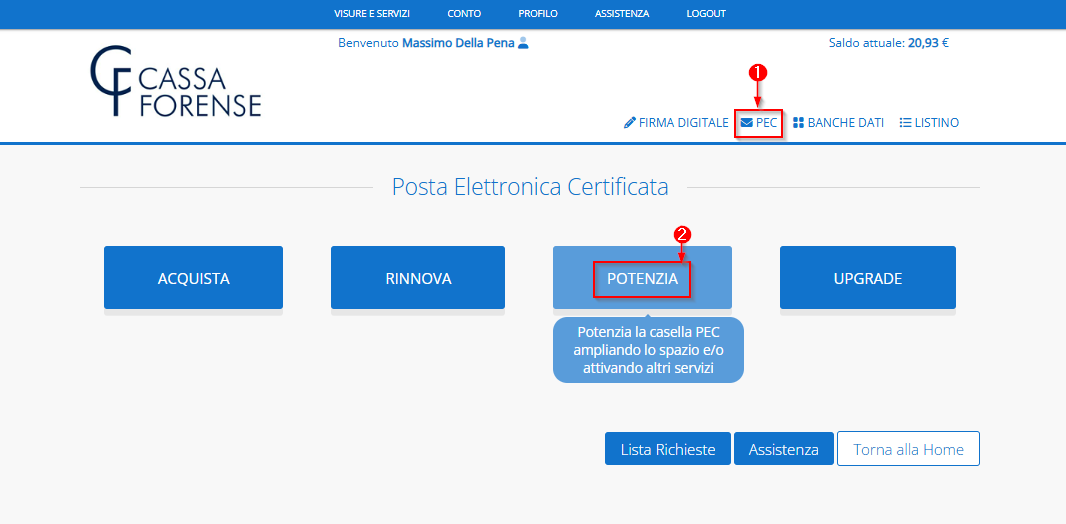
Task: Open the Visure e Servizi menu
Action: click(x=372, y=14)
